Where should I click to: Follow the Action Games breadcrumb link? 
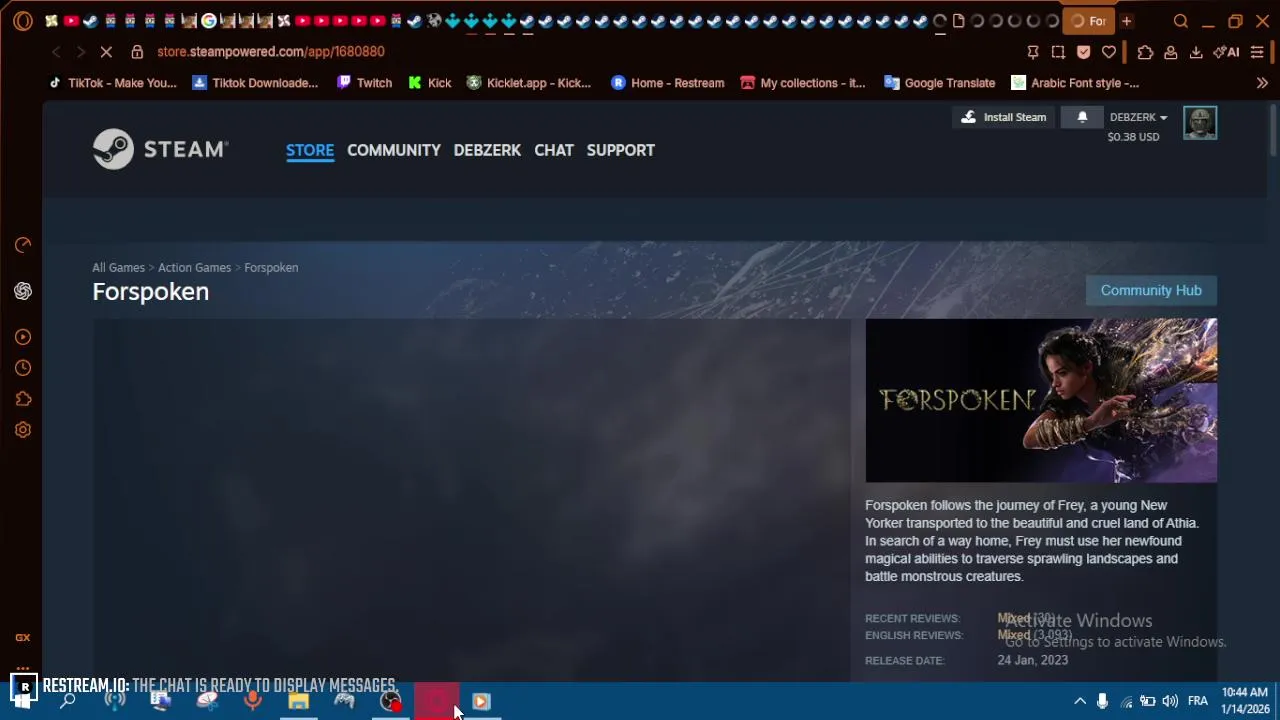click(194, 267)
